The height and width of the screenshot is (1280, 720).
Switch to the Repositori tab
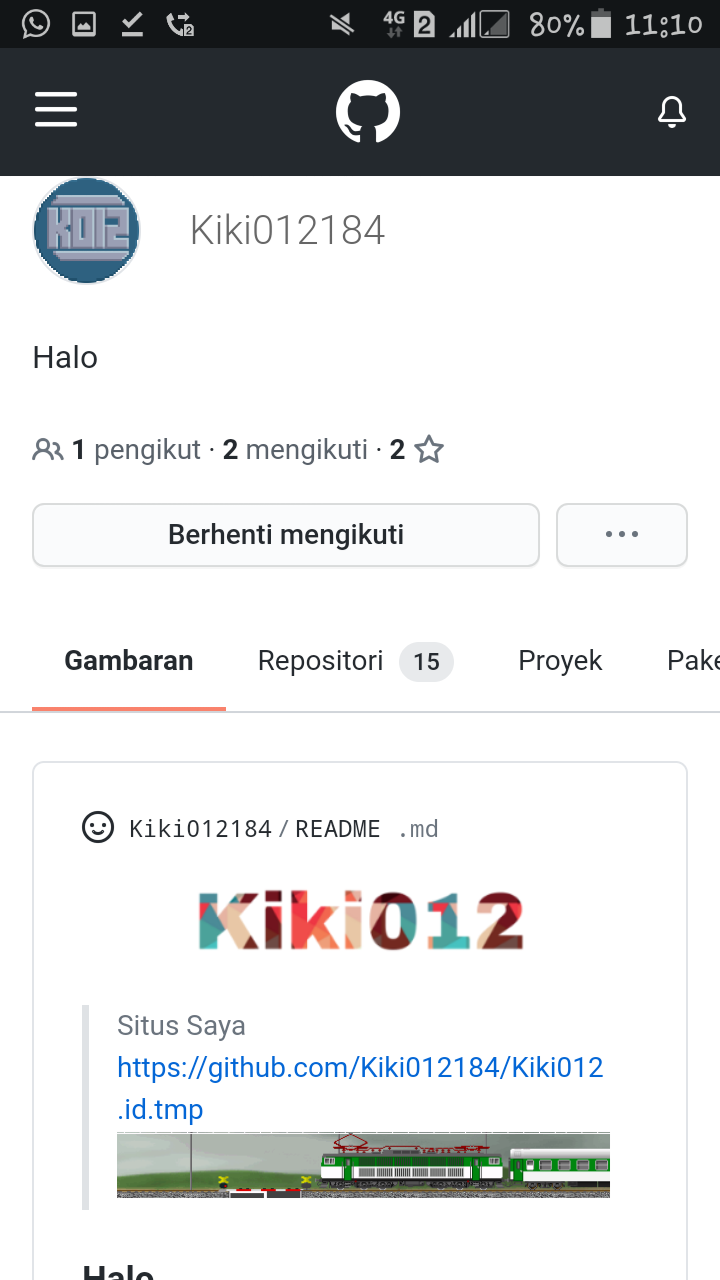[355, 661]
